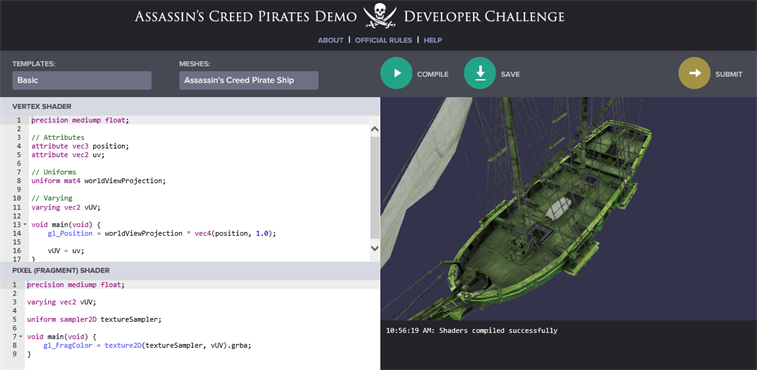Click the '// Varying' comment line

[x=51, y=198]
